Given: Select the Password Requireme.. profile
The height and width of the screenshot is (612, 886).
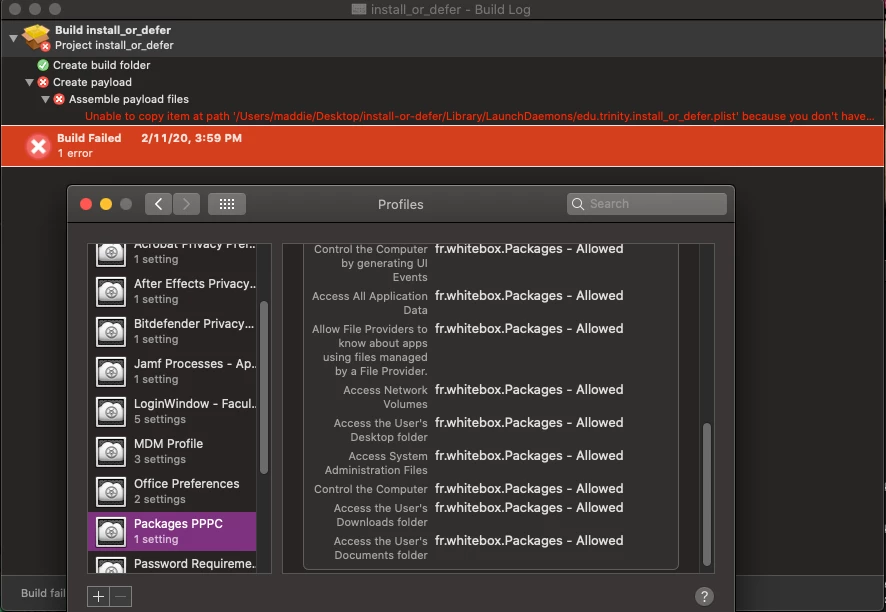Looking at the screenshot, I should 172,563.
